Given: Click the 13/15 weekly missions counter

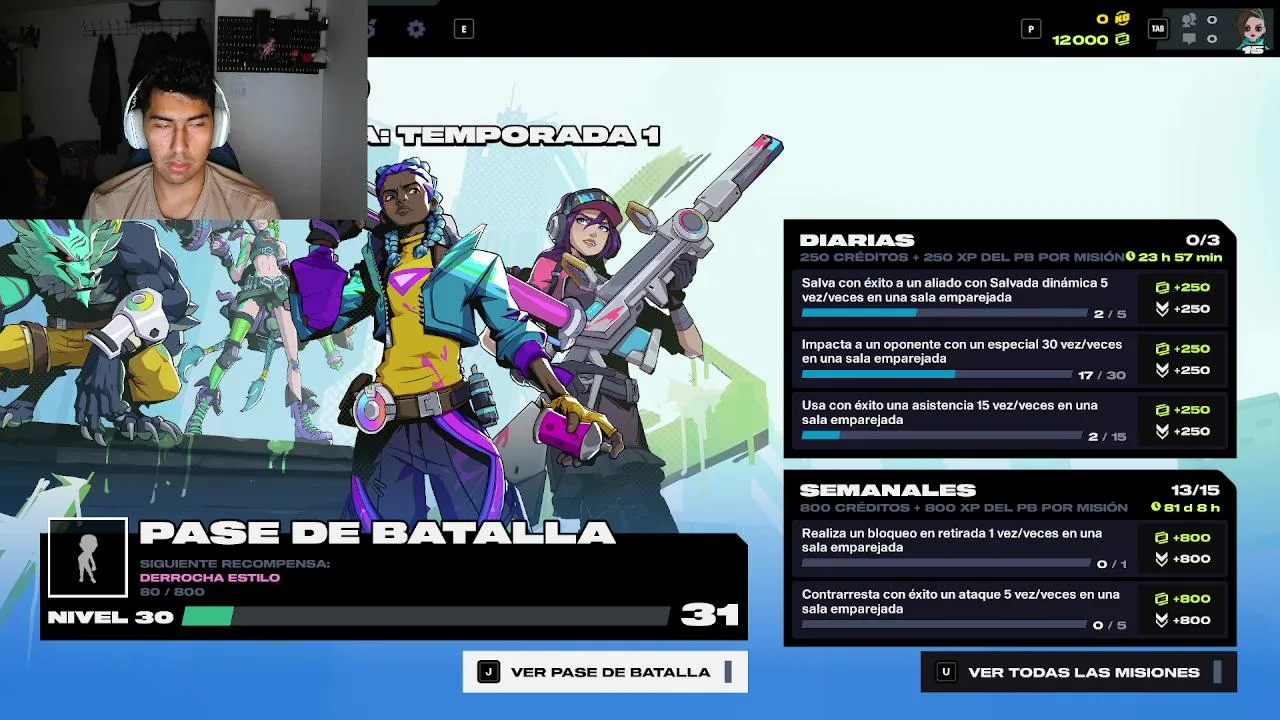Looking at the screenshot, I should point(1196,490).
